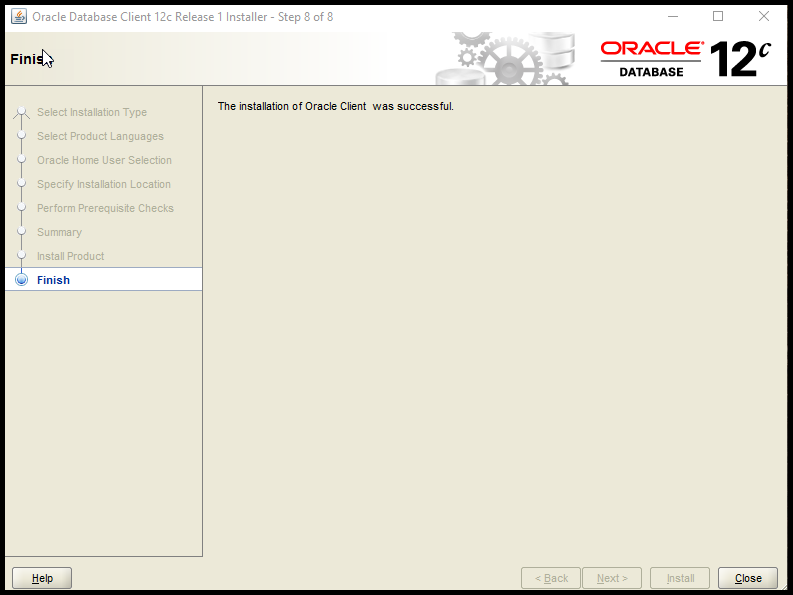Click the disabled Back button
Image resolution: width=793 pixels, height=595 pixels.
551,578
